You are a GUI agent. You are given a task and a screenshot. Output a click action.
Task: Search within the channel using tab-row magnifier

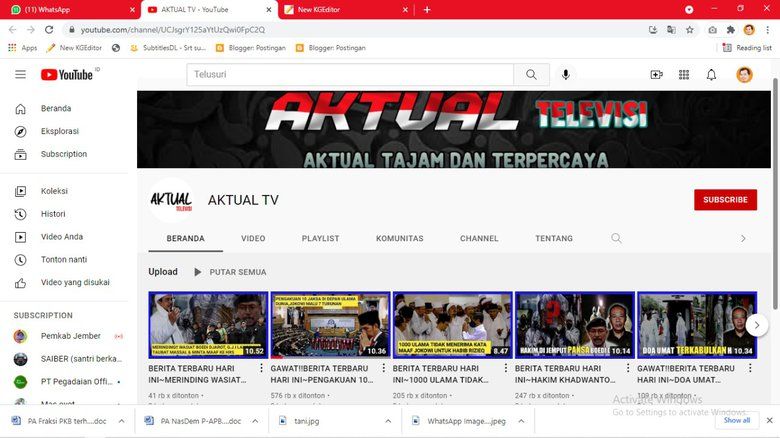pos(616,239)
